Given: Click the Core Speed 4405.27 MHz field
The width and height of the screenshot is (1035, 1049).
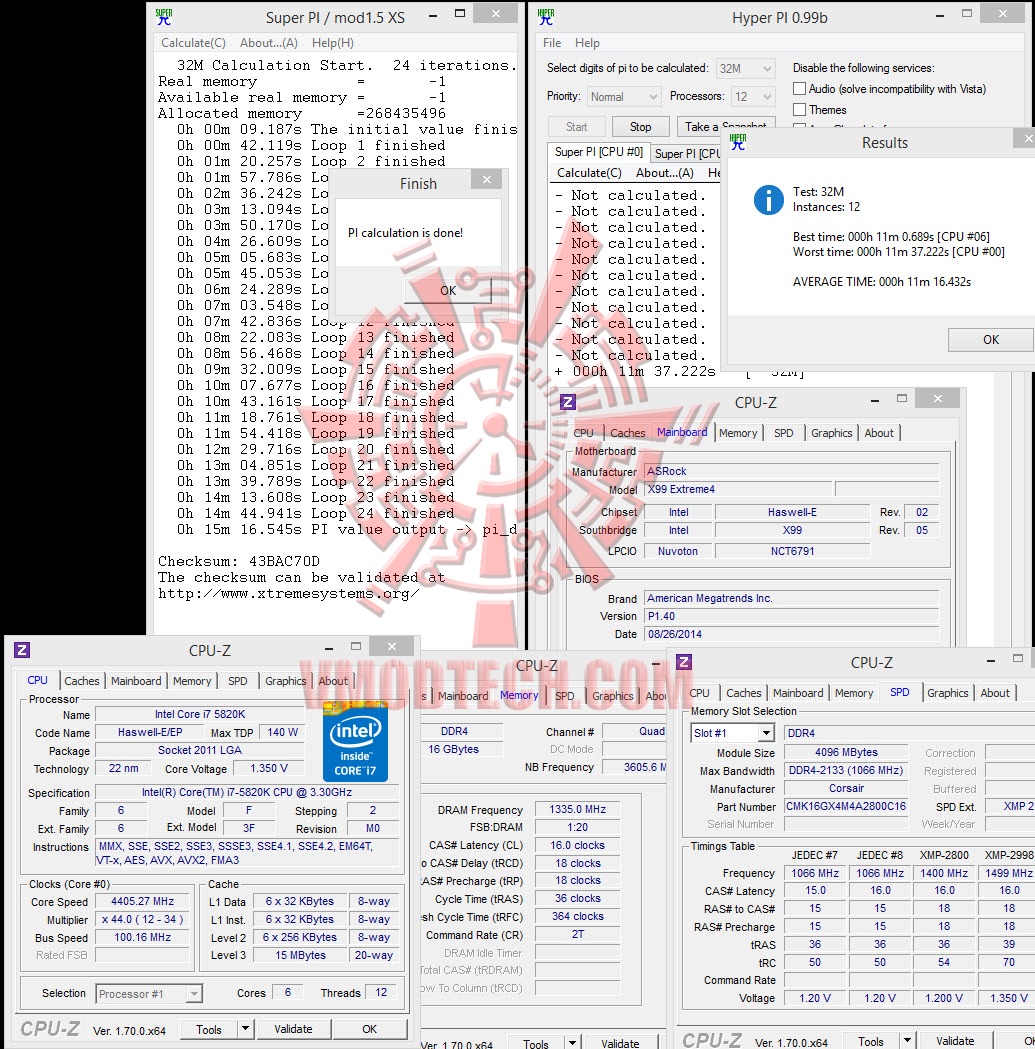Looking at the screenshot, I should pyautogui.click(x=142, y=901).
